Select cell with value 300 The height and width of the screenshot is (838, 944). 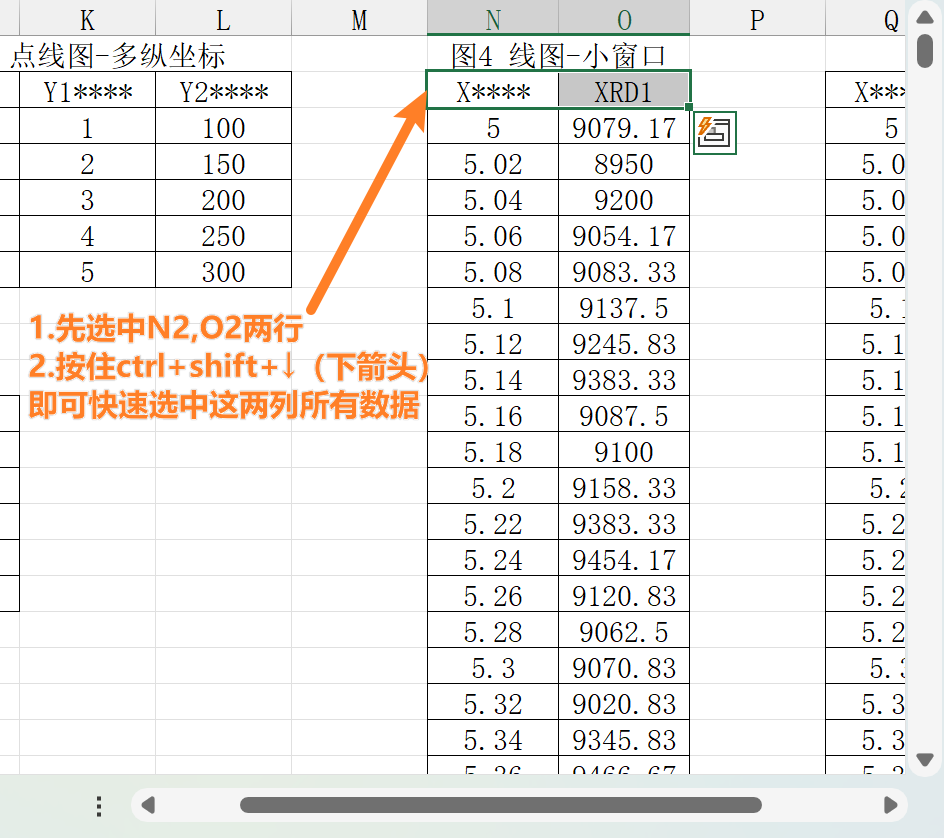pyautogui.click(x=223, y=271)
